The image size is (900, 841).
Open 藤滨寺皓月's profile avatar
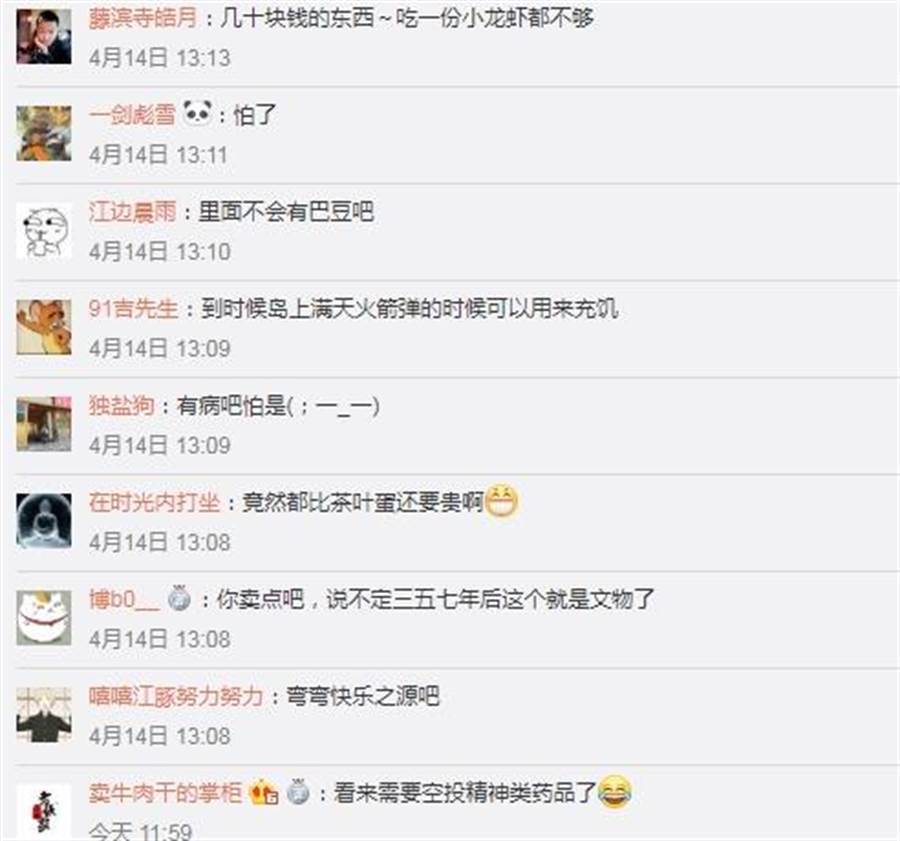tap(44, 36)
